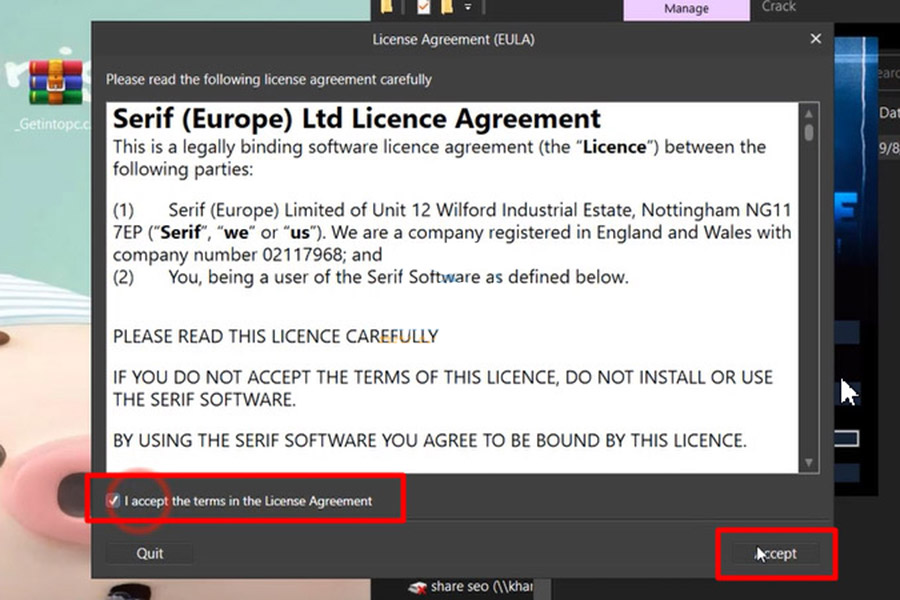The width and height of the screenshot is (900, 600).
Task: Click the Properties checkmark icon in Explorer toolbar
Action: point(424,7)
